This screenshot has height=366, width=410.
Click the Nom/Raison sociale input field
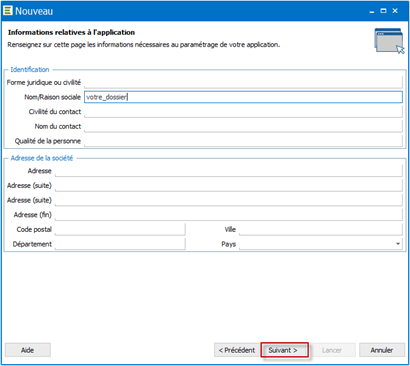coord(243,97)
